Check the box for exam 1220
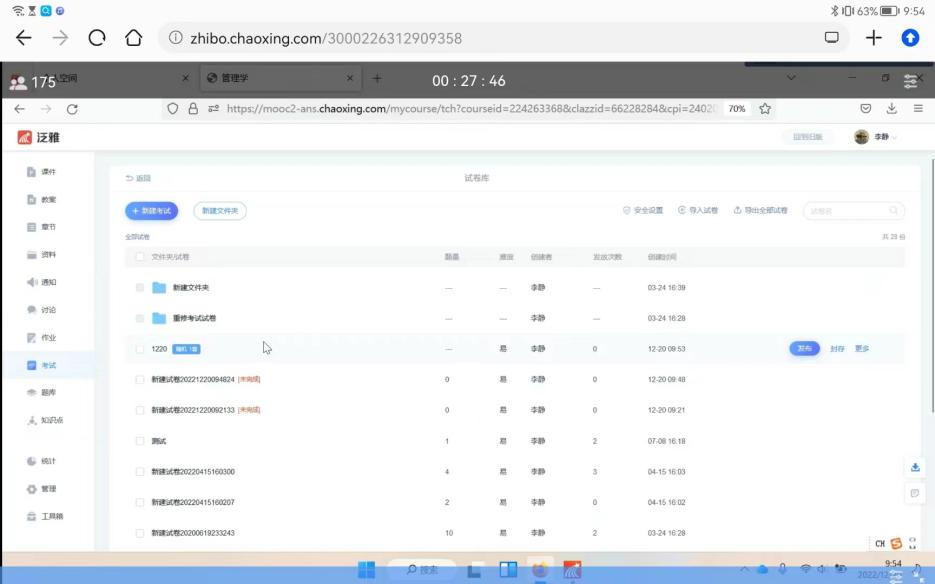The image size is (935, 584). (x=140, y=349)
